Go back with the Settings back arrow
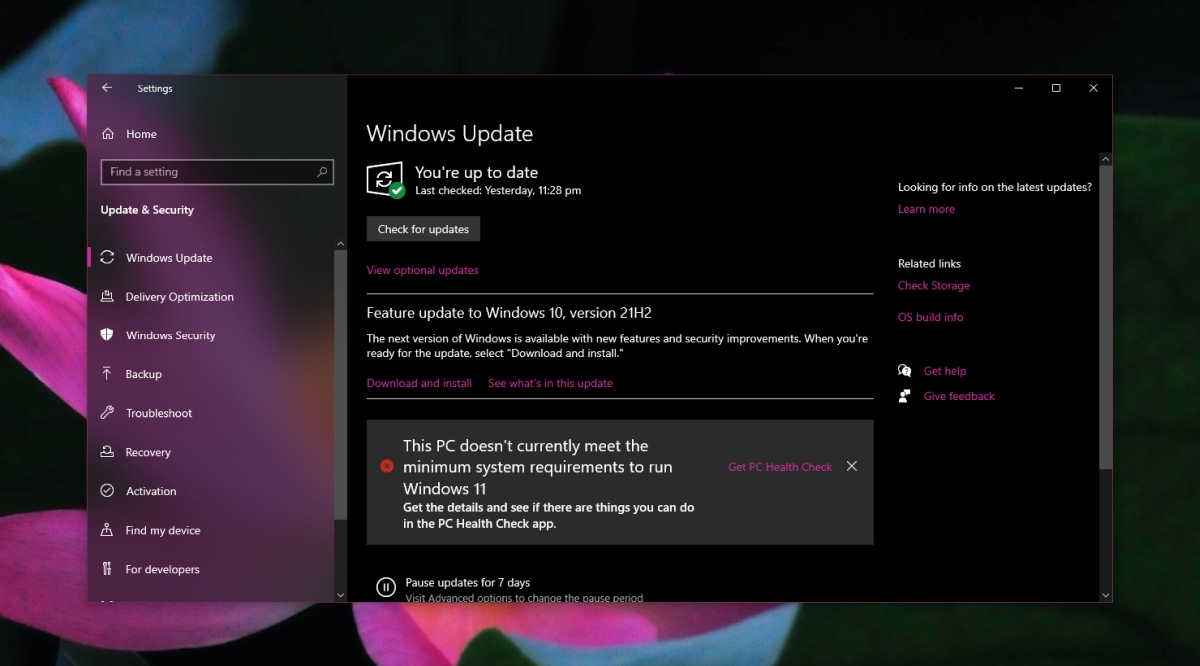The image size is (1200, 666). point(107,88)
